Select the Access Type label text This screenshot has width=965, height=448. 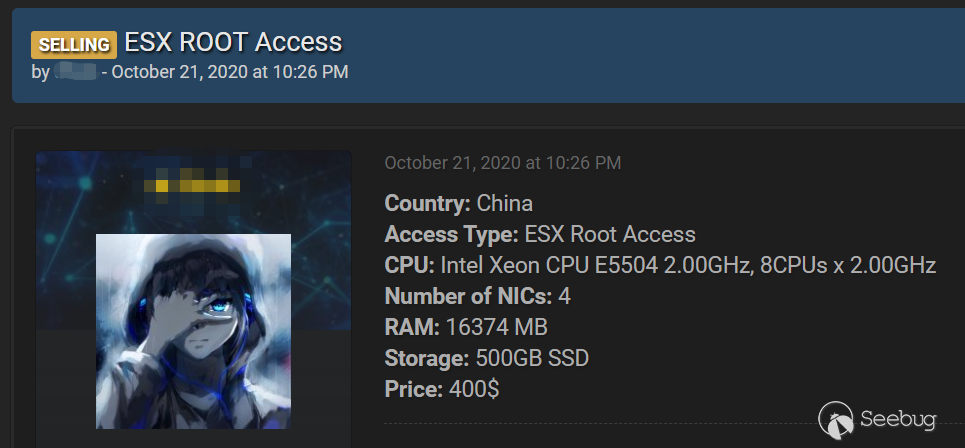click(450, 235)
